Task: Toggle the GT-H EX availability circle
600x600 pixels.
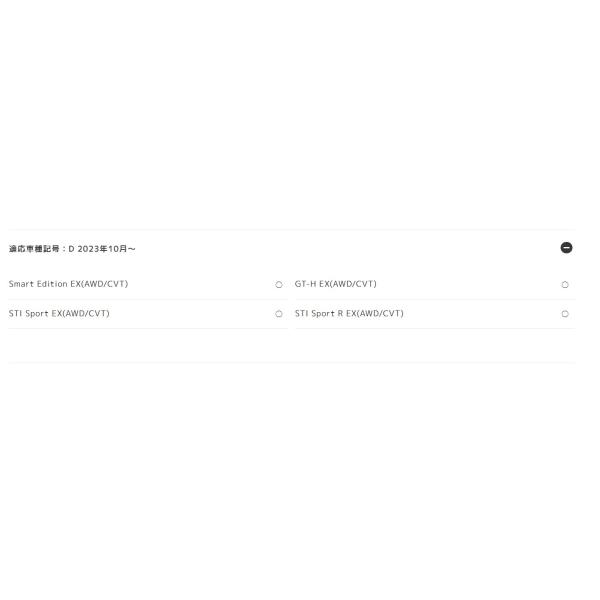Action: coord(565,285)
